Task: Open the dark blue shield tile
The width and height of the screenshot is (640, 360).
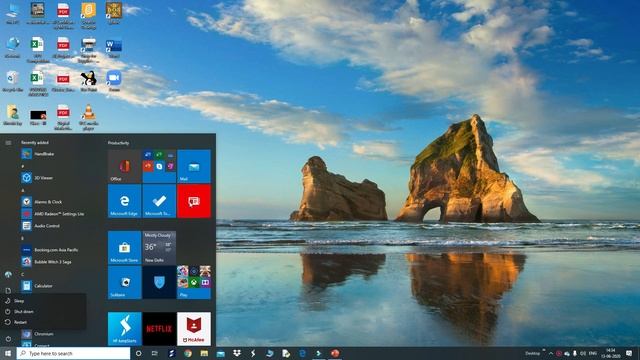Action: click(x=159, y=282)
